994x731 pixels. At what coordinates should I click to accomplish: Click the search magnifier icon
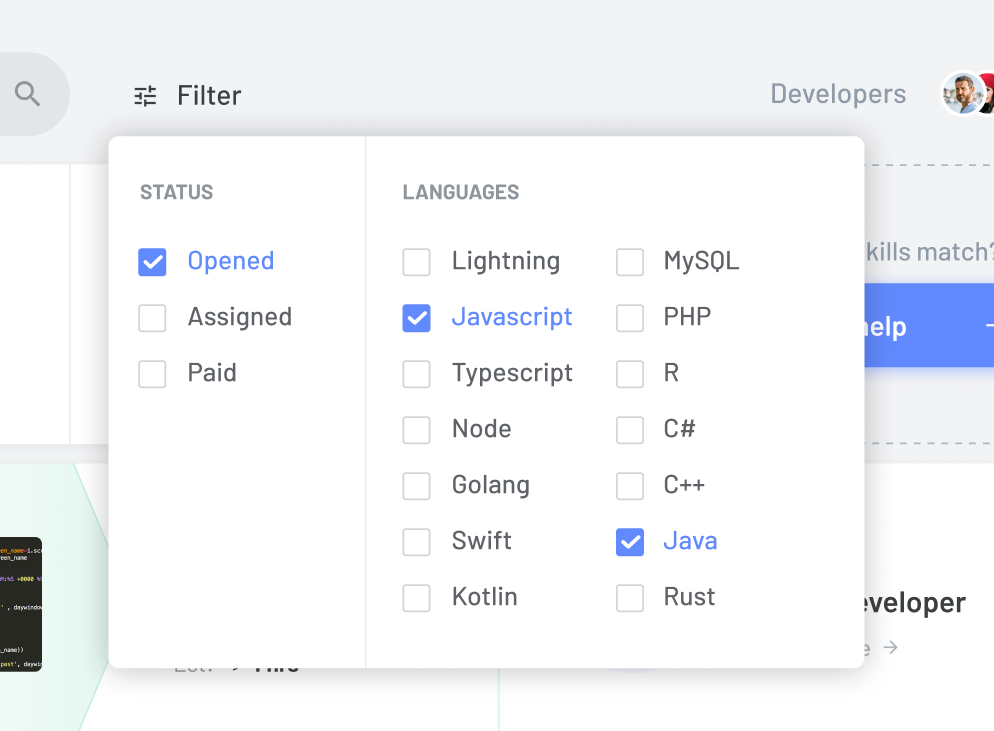tap(28, 93)
